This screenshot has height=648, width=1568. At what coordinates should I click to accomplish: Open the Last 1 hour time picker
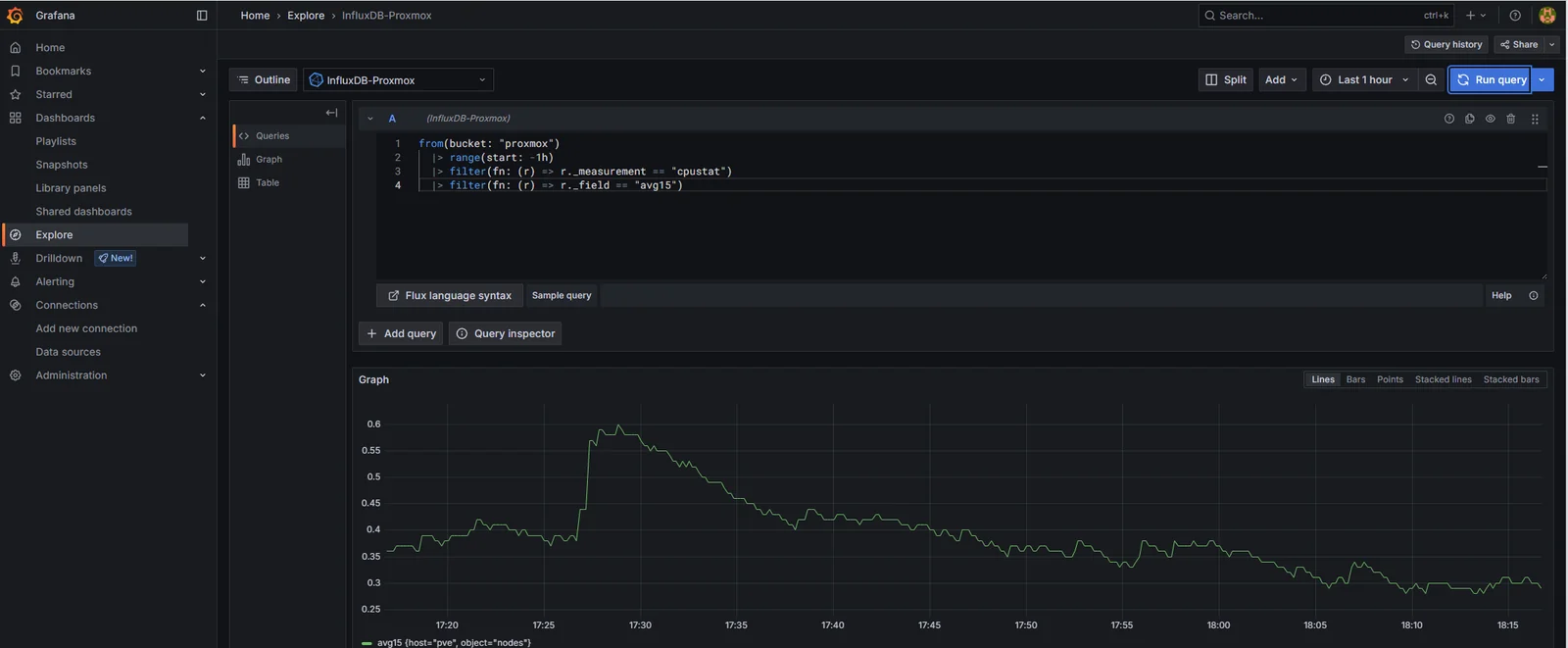coord(1364,80)
